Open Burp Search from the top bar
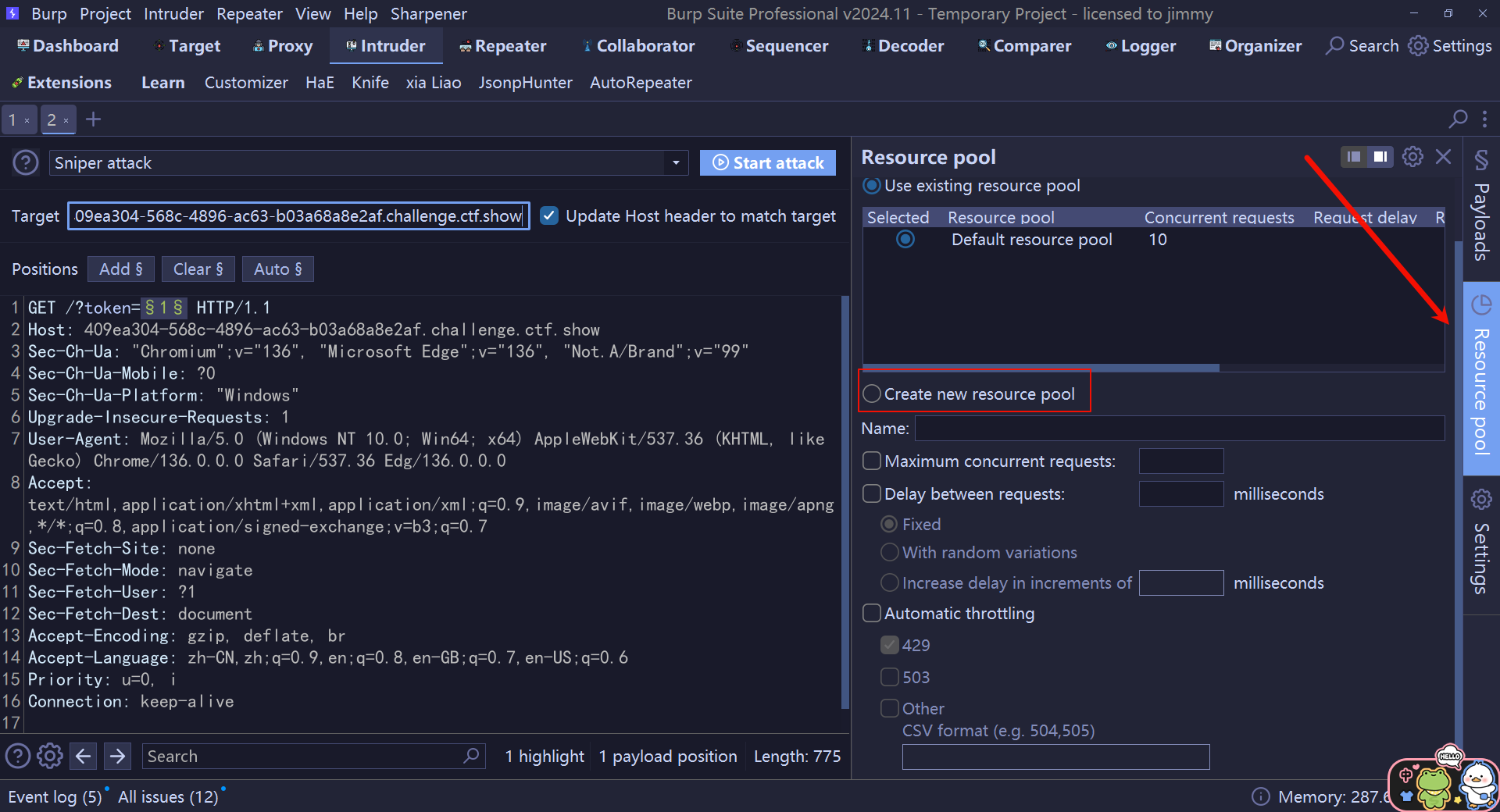Image resolution: width=1500 pixels, height=812 pixels. coord(1362,46)
